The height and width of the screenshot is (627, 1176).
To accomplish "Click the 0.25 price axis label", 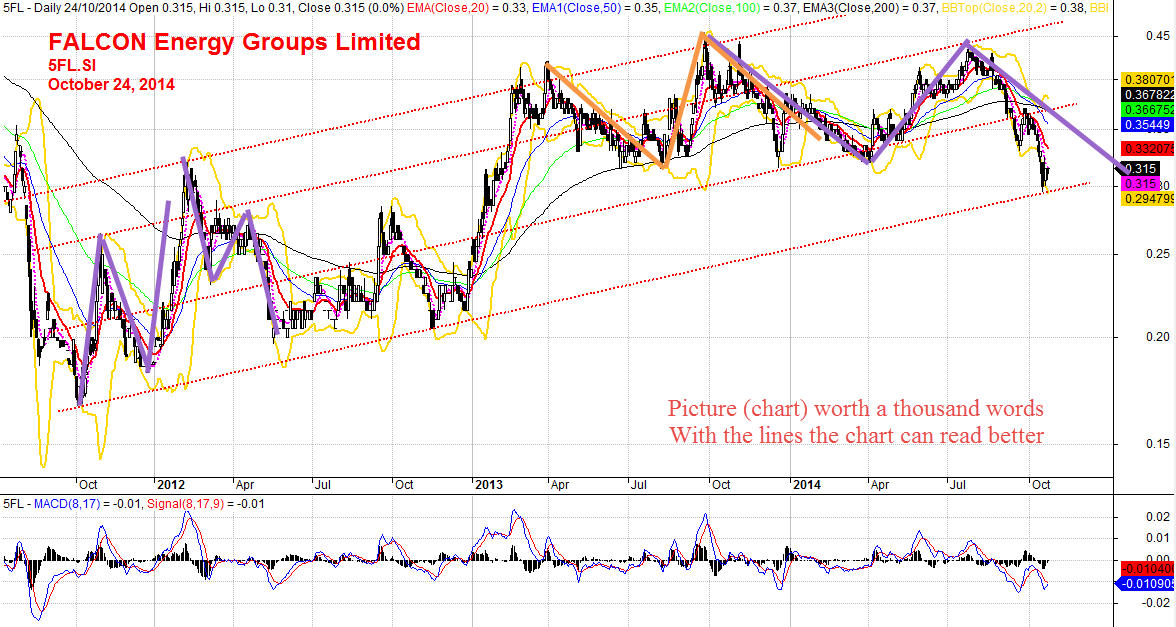I will [x=1157, y=254].
